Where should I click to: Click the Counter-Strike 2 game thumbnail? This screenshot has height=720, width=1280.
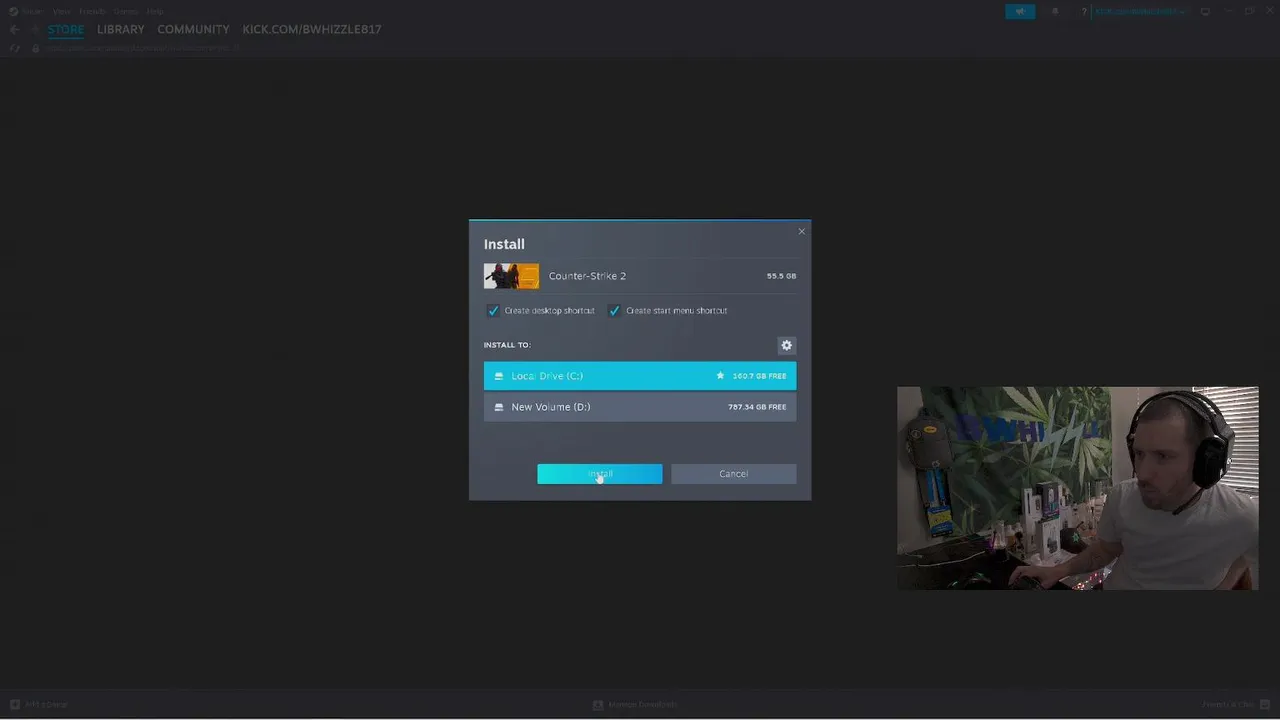(x=511, y=276)
